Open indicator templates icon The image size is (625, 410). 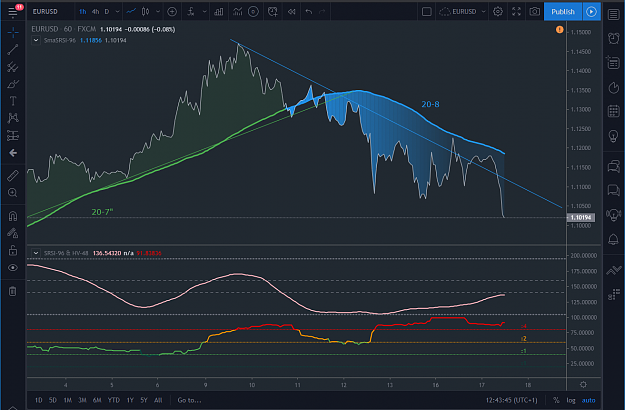point(237,12)
